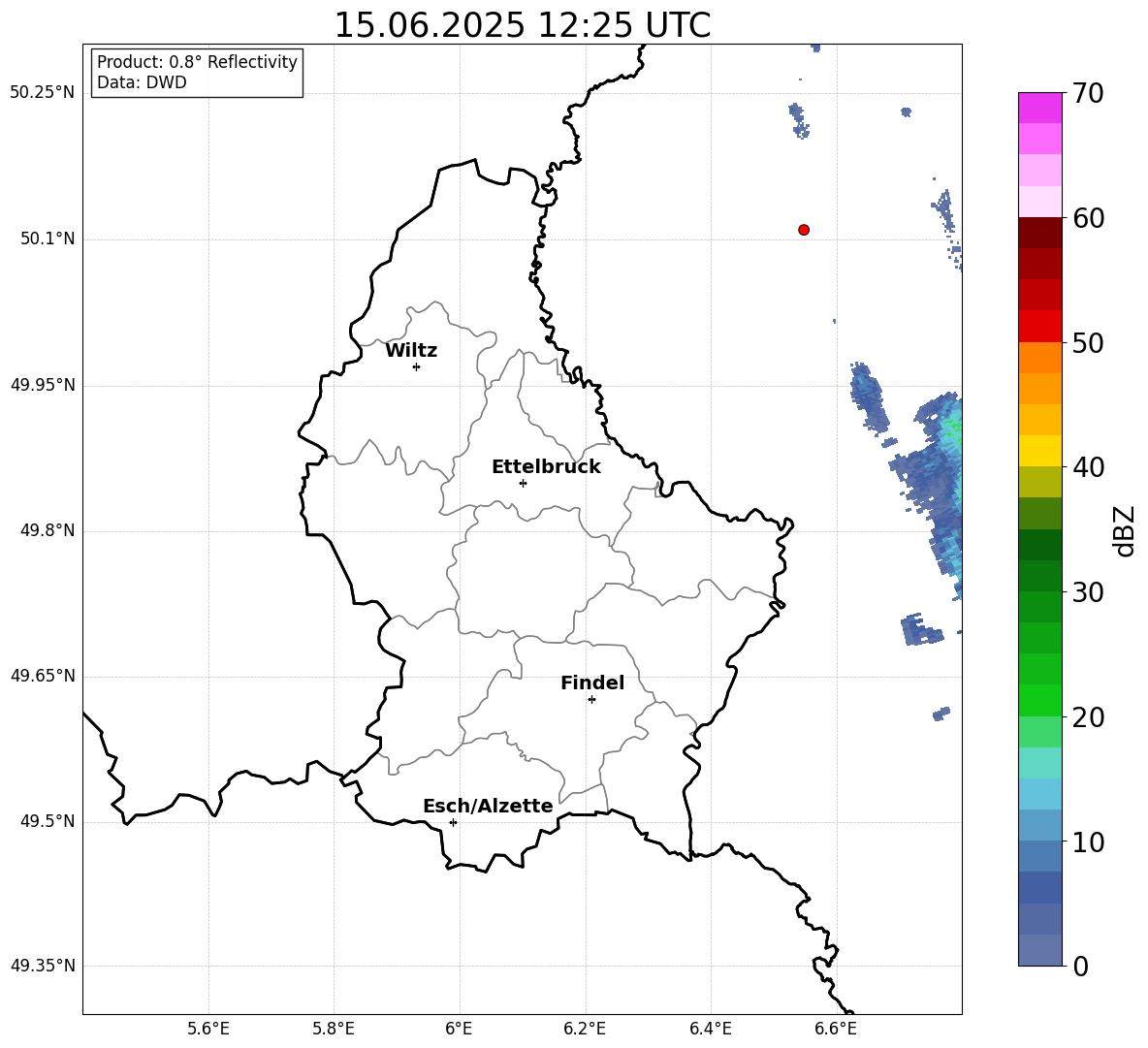Click the 49.5°N latitude label
This screenshot has height=1048, width=1148.
[x=48, y=821]
